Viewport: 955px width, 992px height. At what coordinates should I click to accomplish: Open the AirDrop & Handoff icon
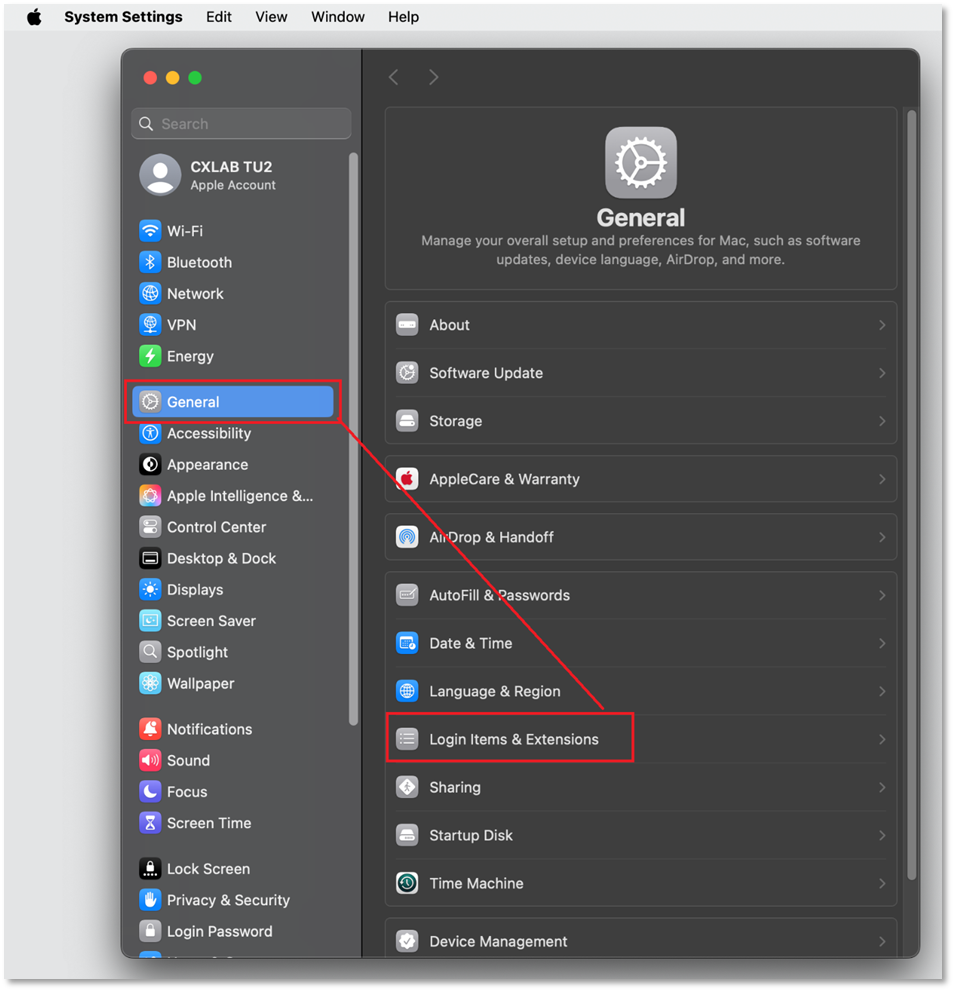[407, 537]
